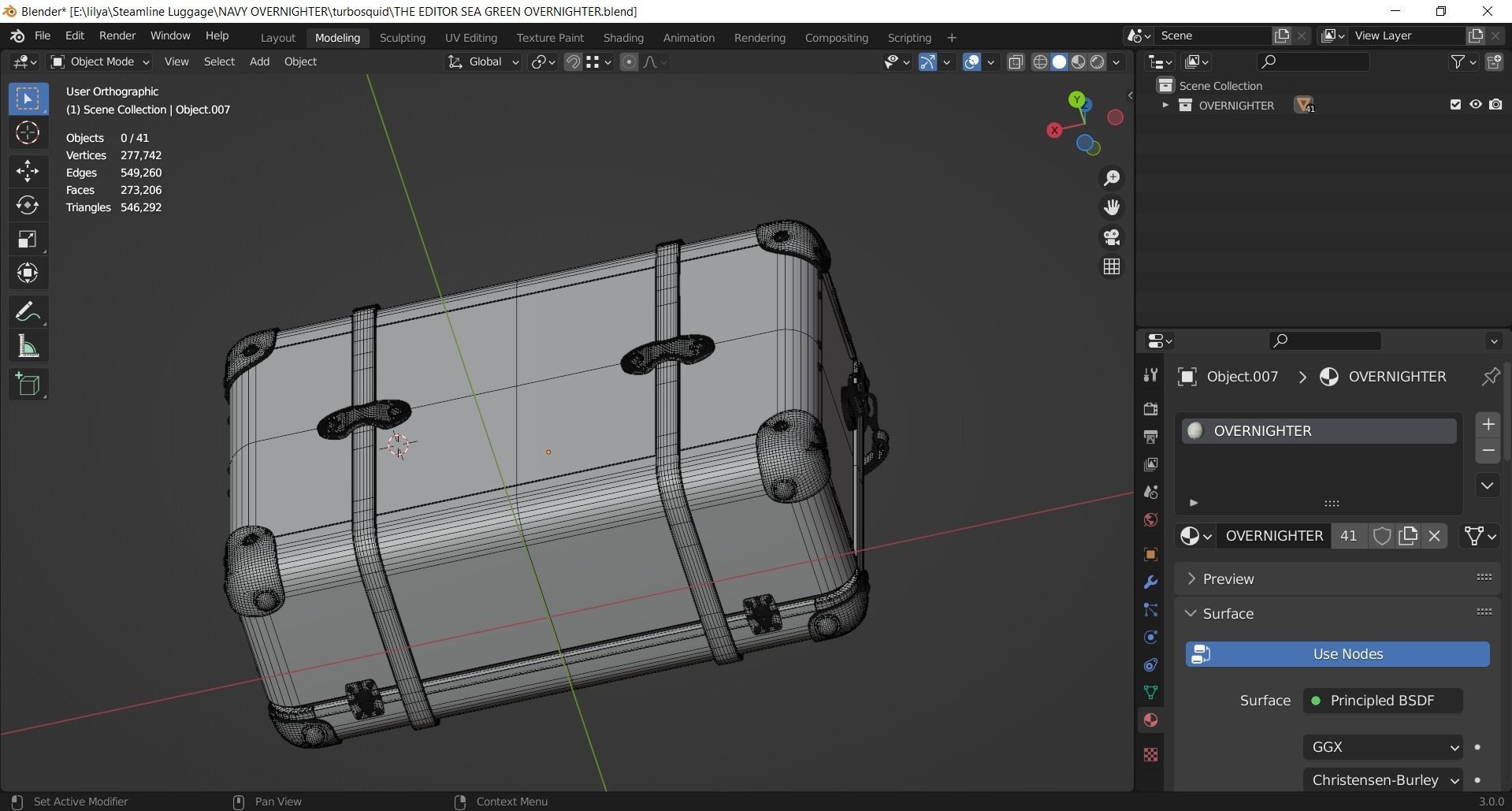Open the Render menu
1512x811 pixels.
(117, 36)
